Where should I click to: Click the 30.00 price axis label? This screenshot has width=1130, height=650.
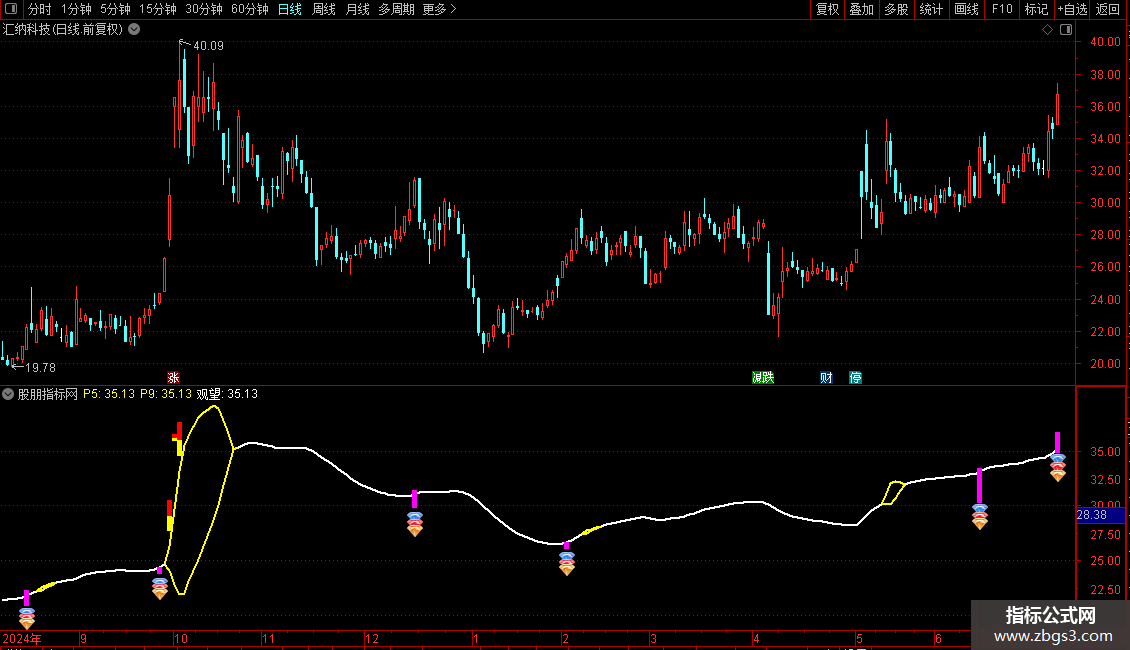pyautogui.click(x=1105, y=203)
